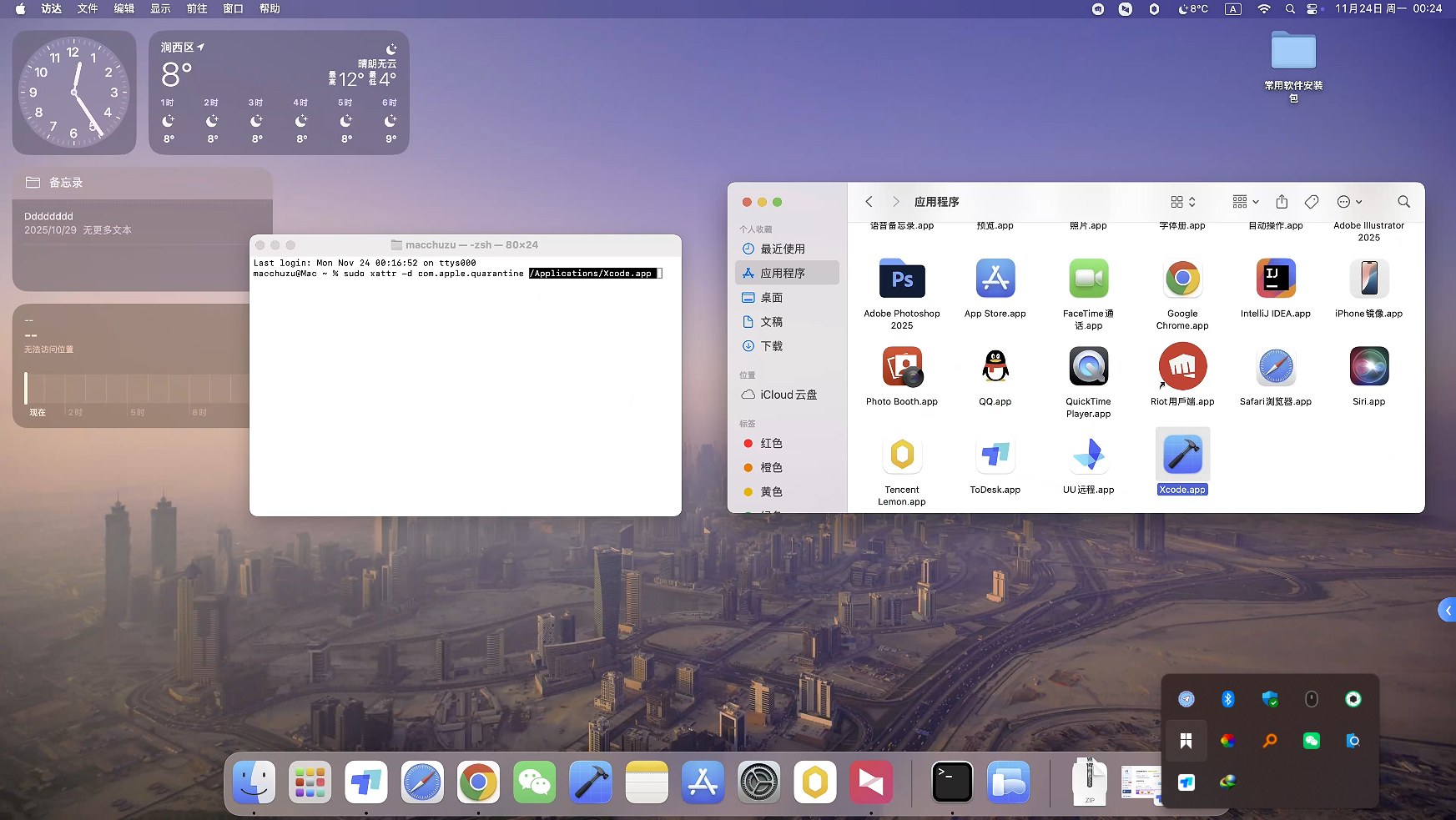Screen dimensions: 1456x820
Task: Open Xcode.app in the Applications window
Action: coord(1181,455)
